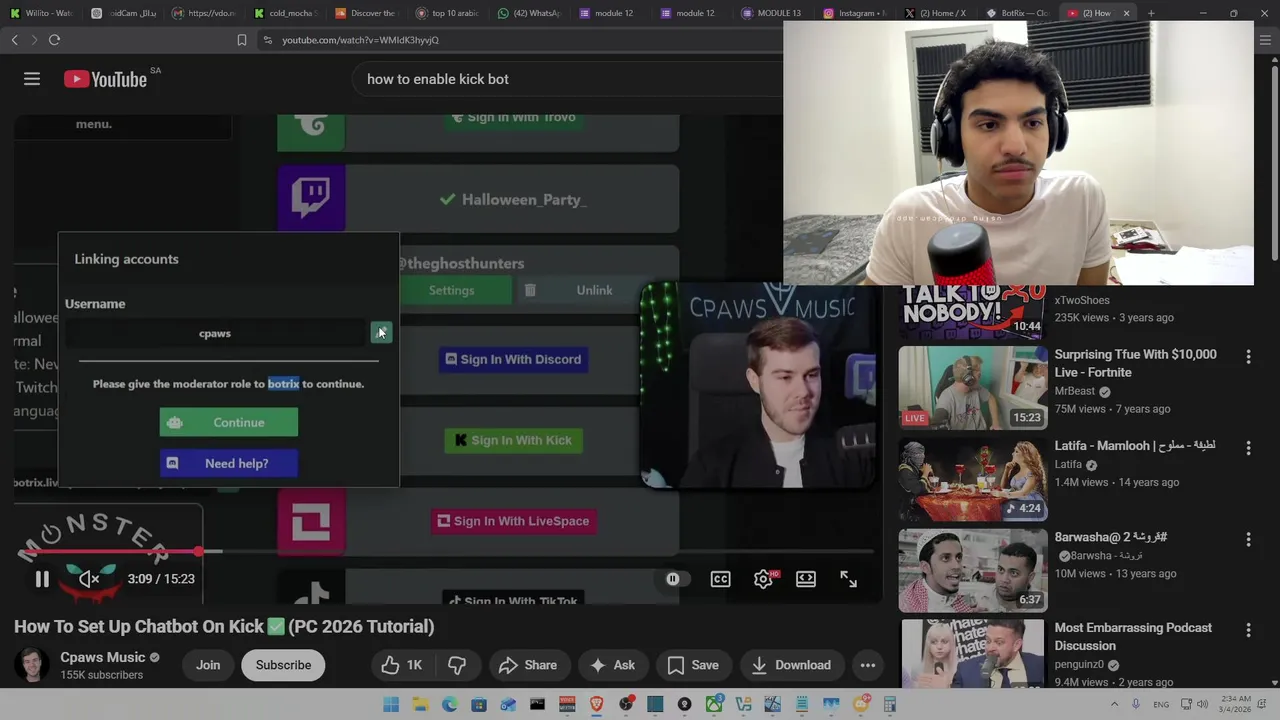Open options for Most Embarrassing Podcast video

(1248, 630)
